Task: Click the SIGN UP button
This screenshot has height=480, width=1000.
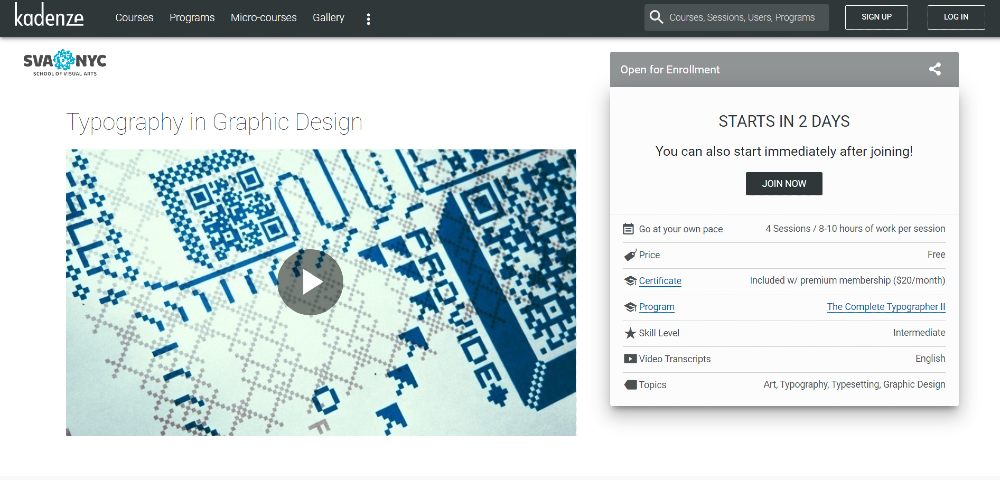Action: point(876,17)
